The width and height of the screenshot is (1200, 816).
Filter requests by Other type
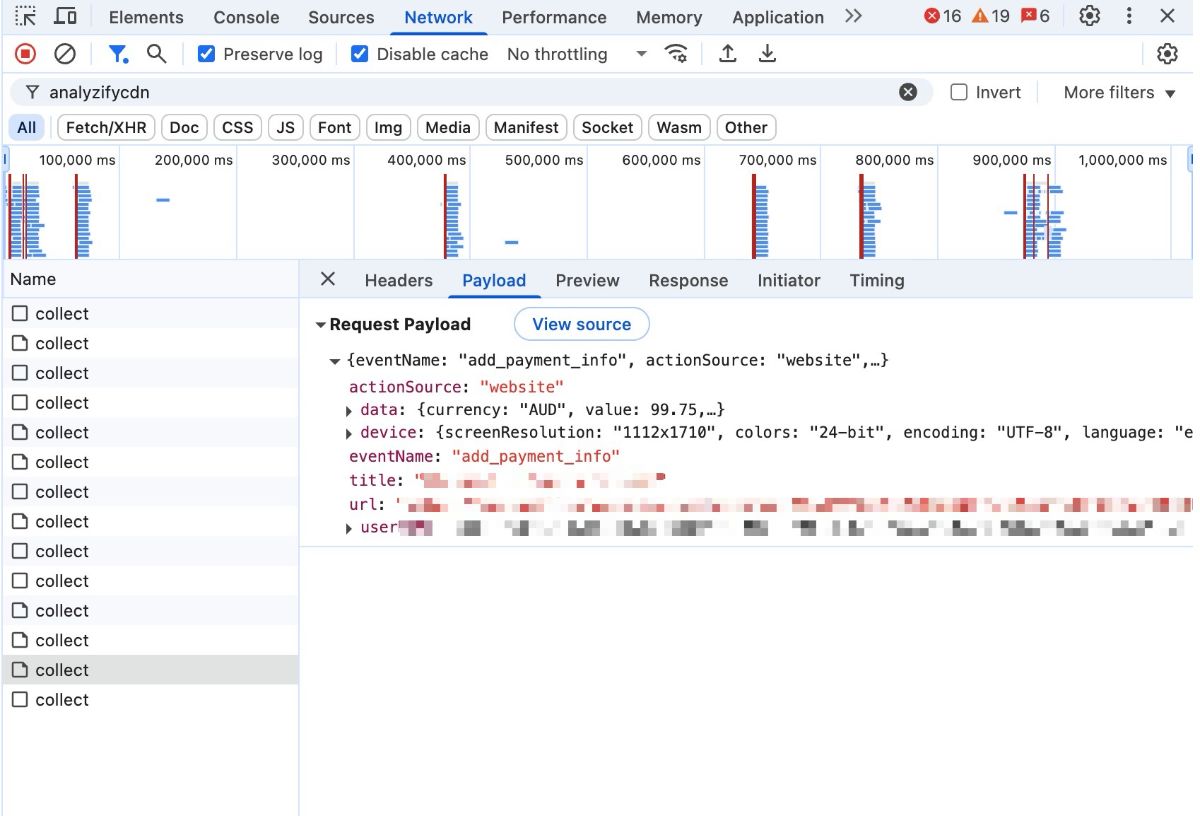(746, 127)
